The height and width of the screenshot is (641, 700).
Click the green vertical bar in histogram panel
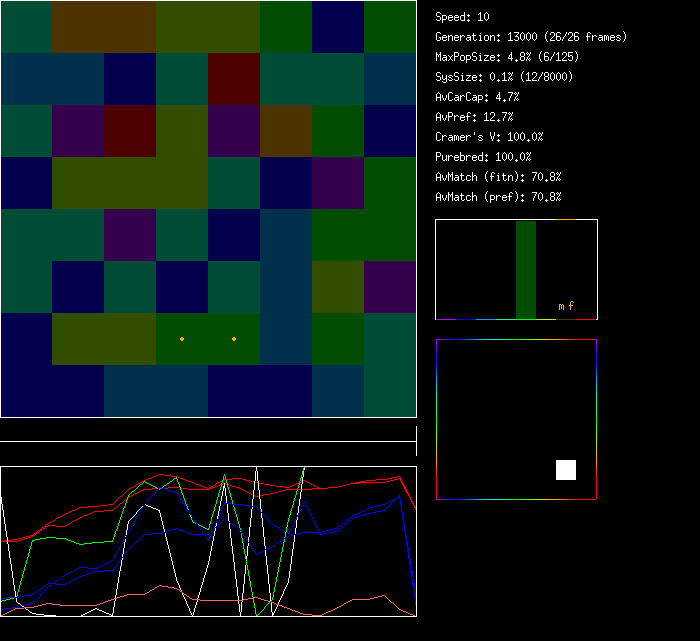526,270
